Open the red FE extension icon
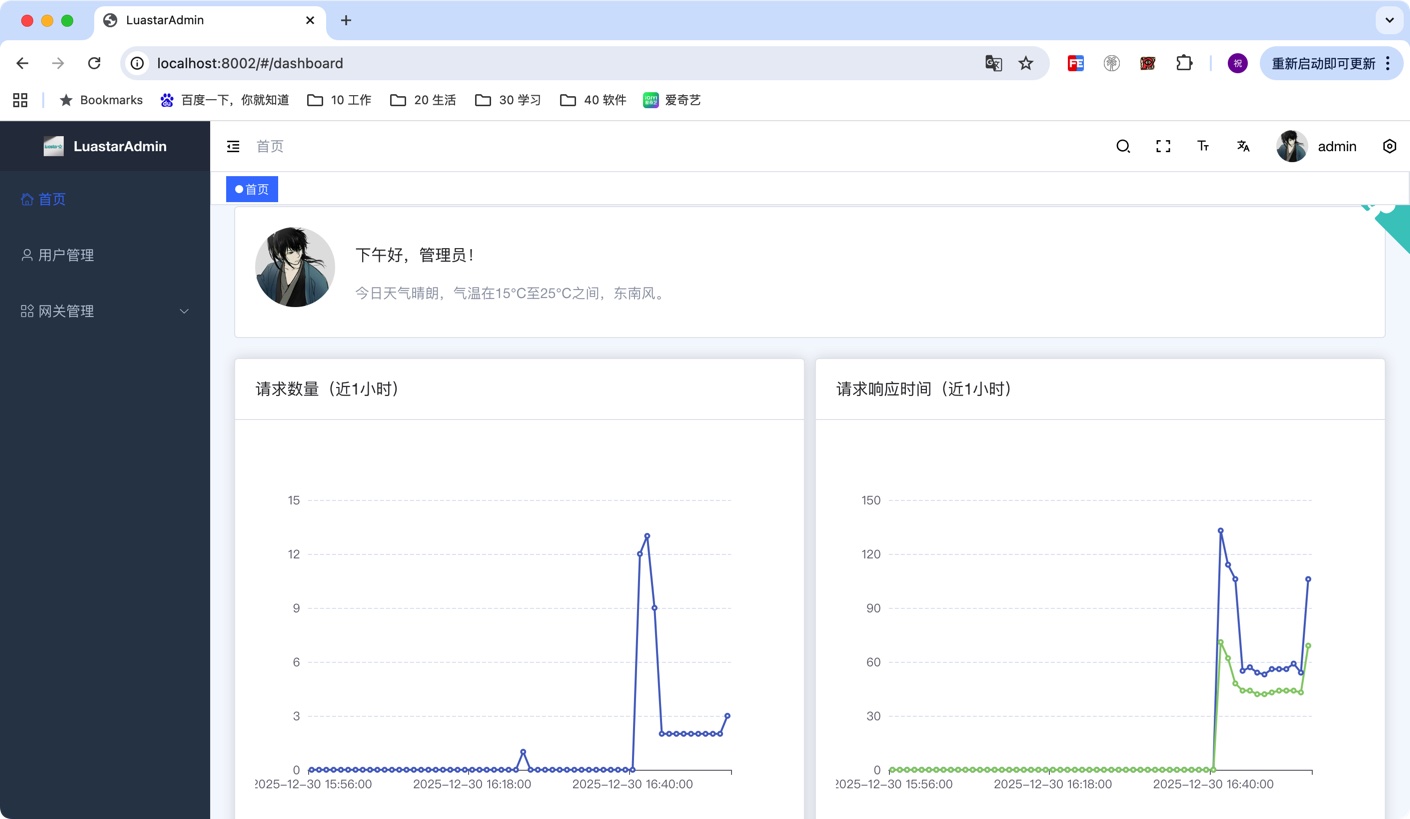Screen dimensions: 1410x819 (1076, 63)
